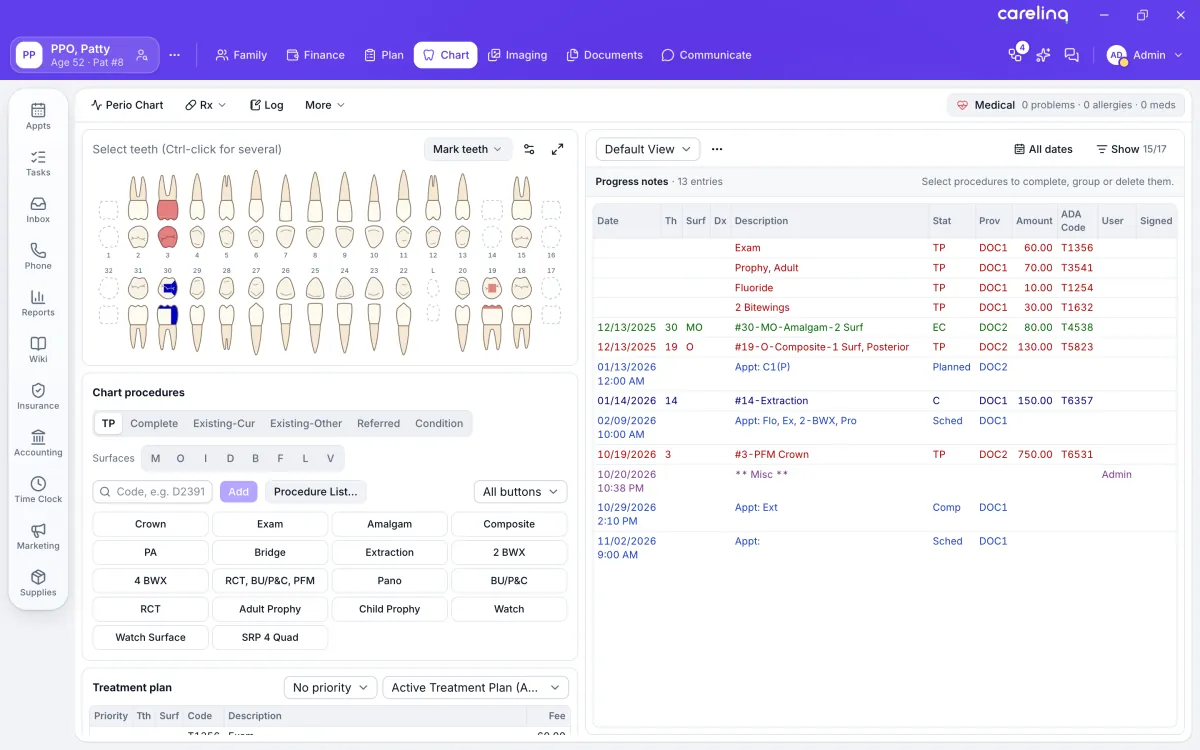Viewport: 1200px width, 750px height.
Task: Open Tasks in the sidebar
Action: coord(38,163)
